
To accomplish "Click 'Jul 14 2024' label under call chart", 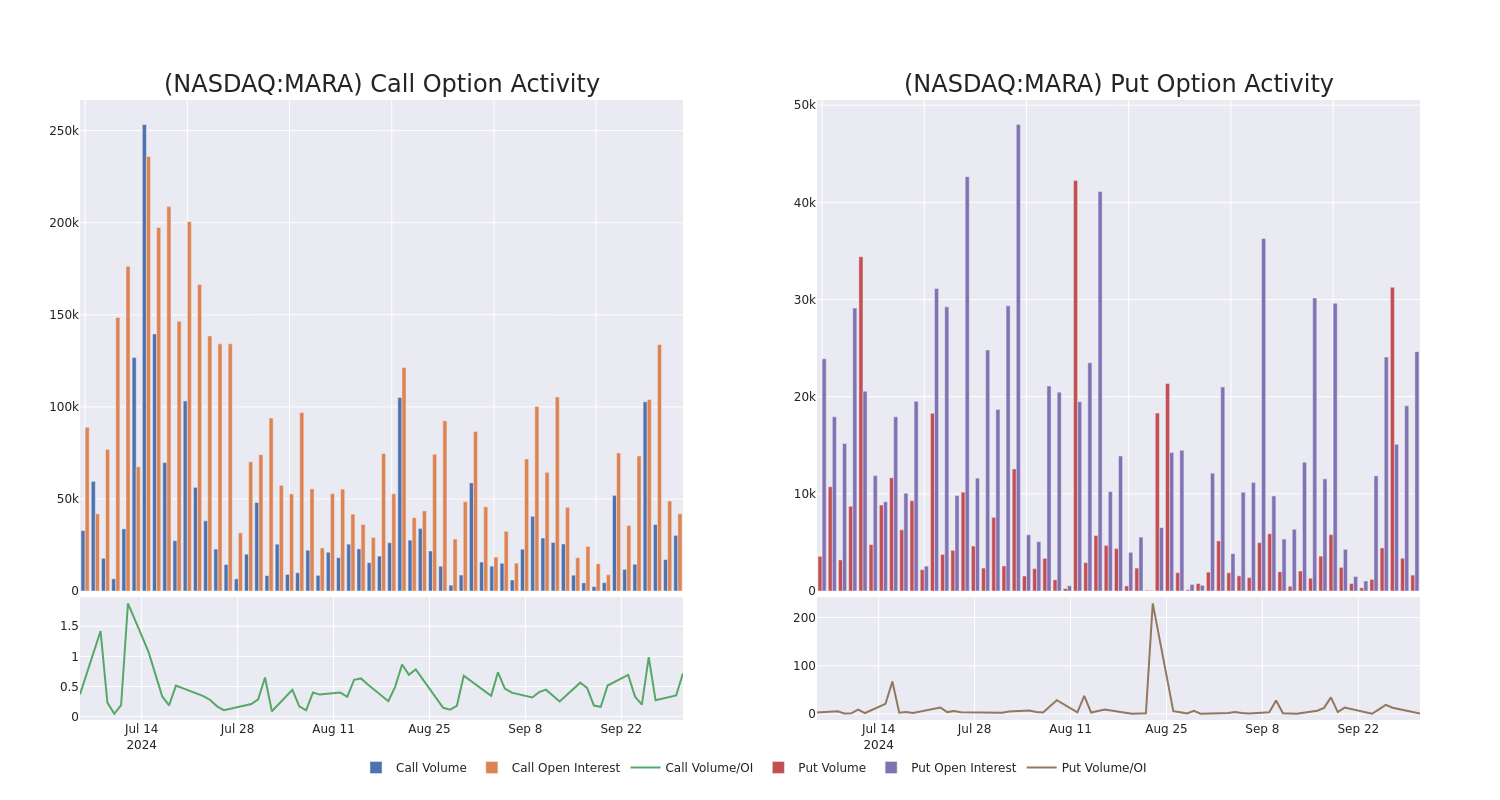I will click(x=141, y=737).
